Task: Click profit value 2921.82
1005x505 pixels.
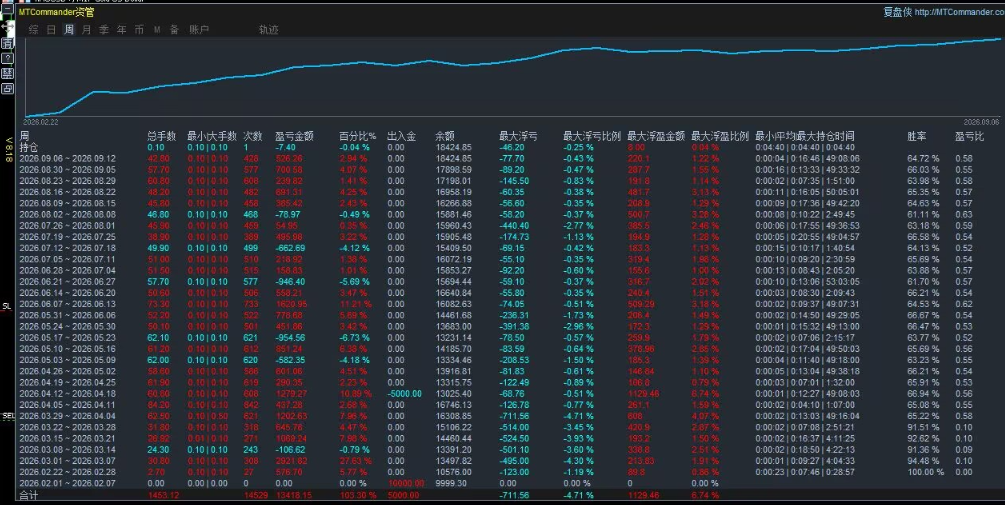Action: pyautogui.click(x=291, y=461)
